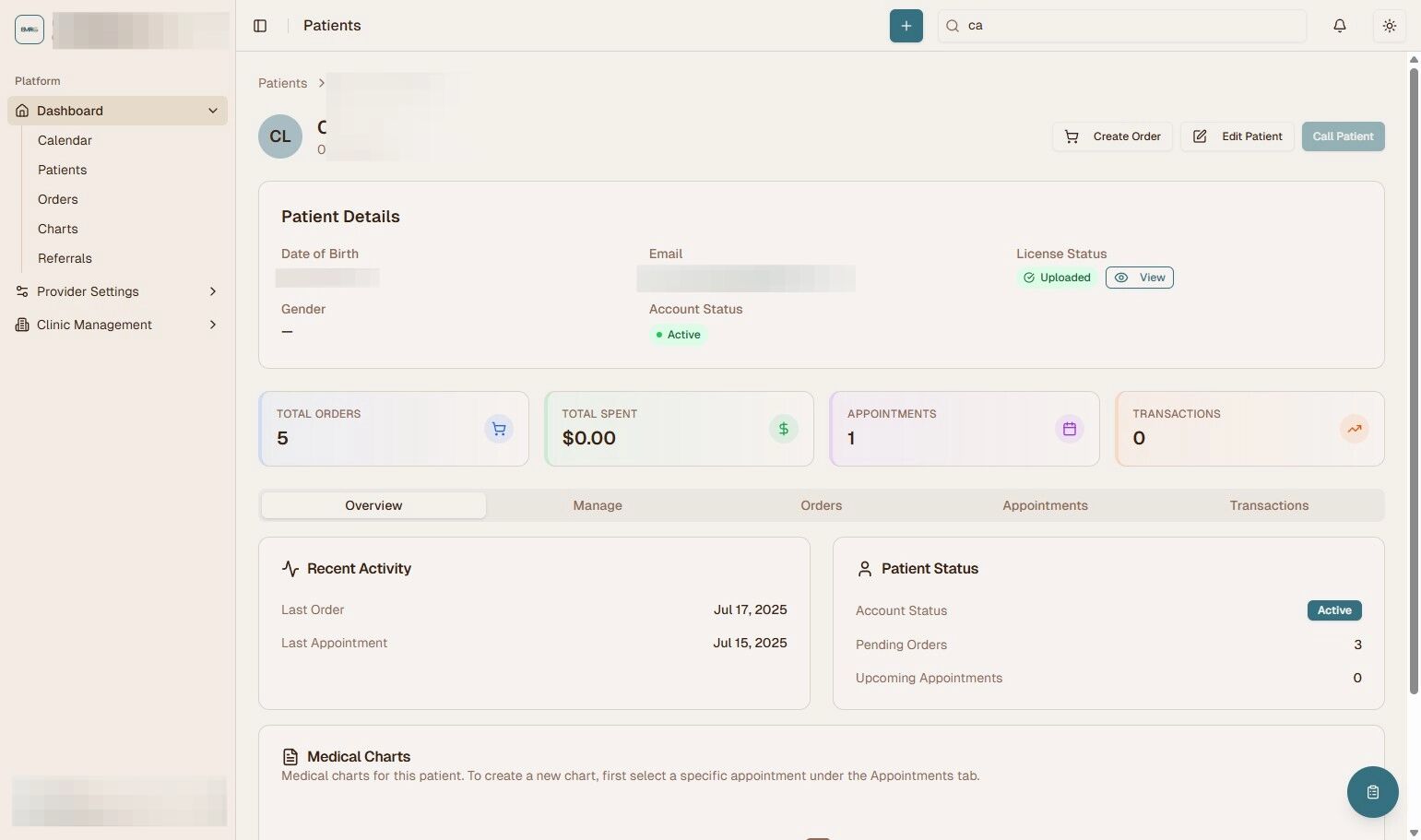
Task: Open Charts in the sidebar
Action: pos(57,229)
